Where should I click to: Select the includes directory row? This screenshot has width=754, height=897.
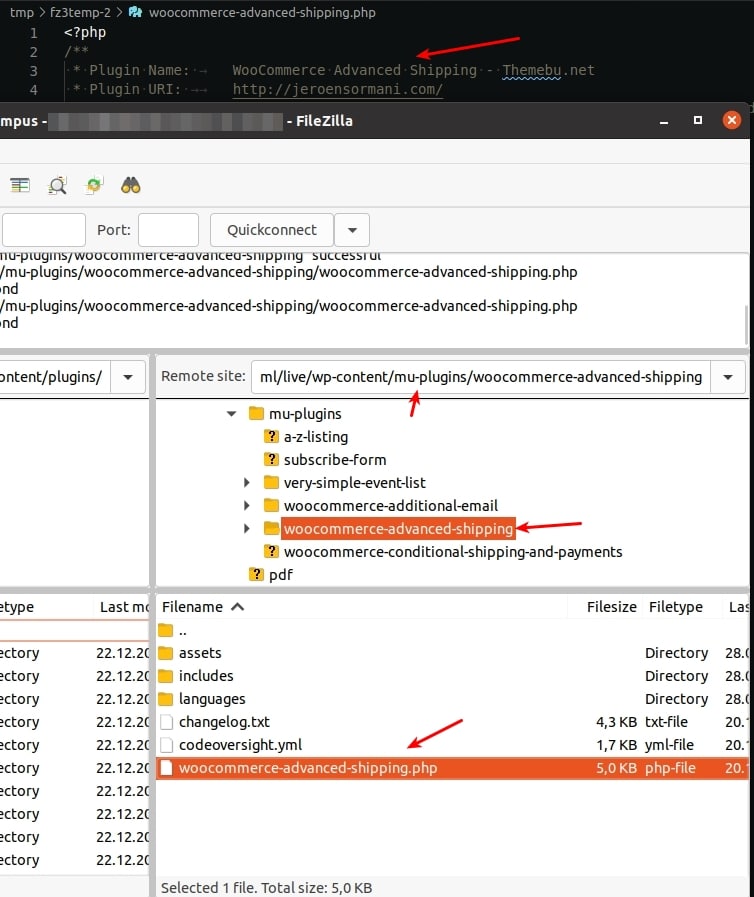[452, 676]
